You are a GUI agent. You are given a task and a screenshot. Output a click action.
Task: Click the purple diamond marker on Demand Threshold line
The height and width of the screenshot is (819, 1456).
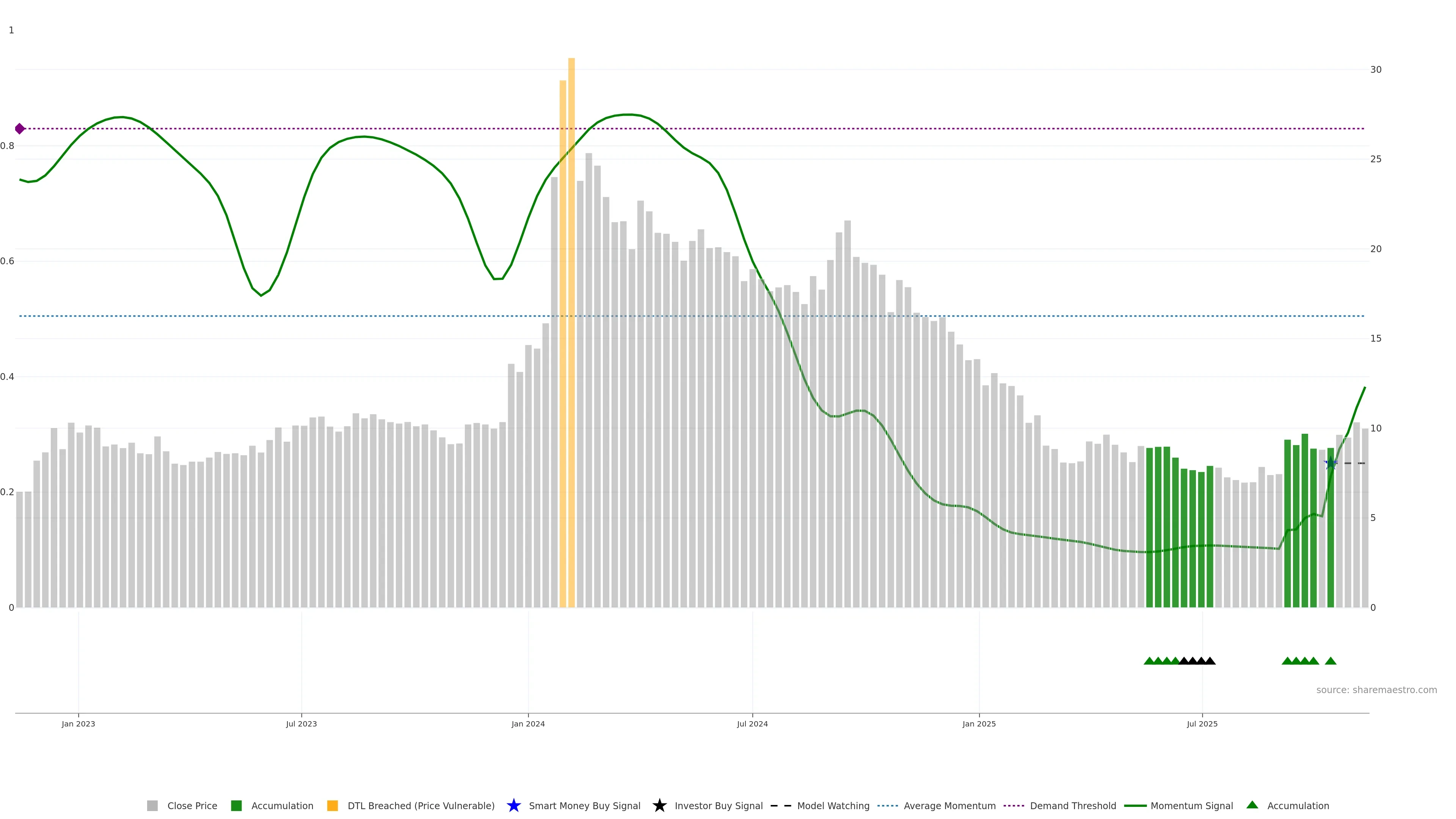pyautogui.click(x=20, y=129)
